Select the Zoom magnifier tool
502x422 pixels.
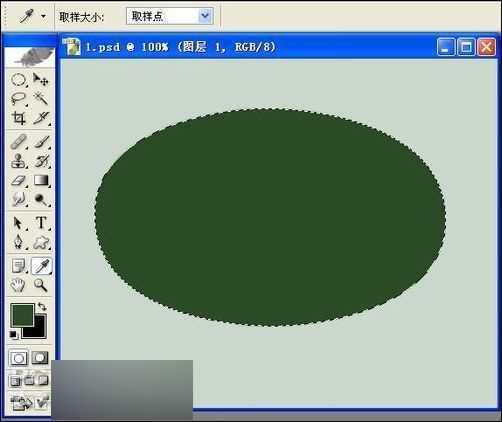[x=41, y=285]
